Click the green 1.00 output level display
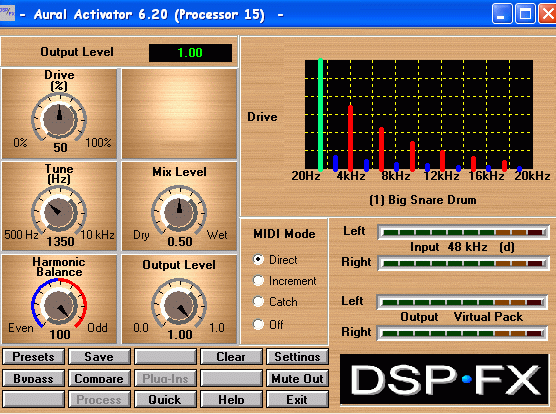Screen dimensions: 556x414 point(190,53)
